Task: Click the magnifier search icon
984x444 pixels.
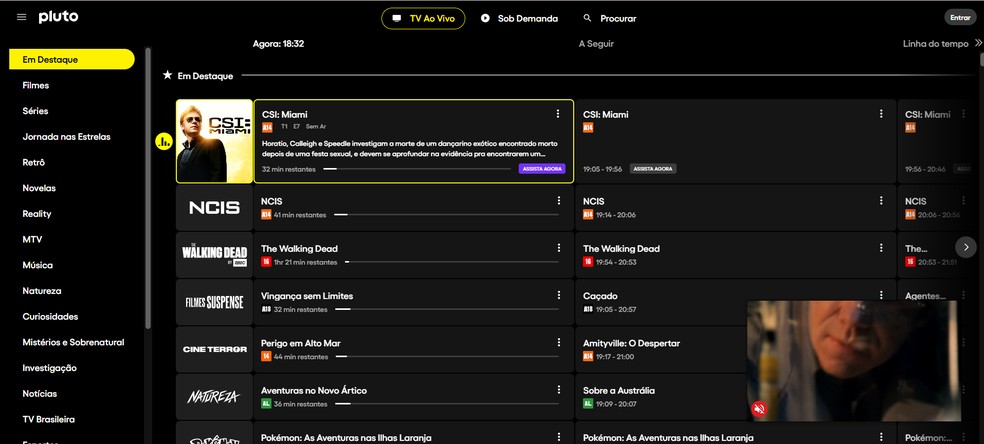Action: [587, 18]
